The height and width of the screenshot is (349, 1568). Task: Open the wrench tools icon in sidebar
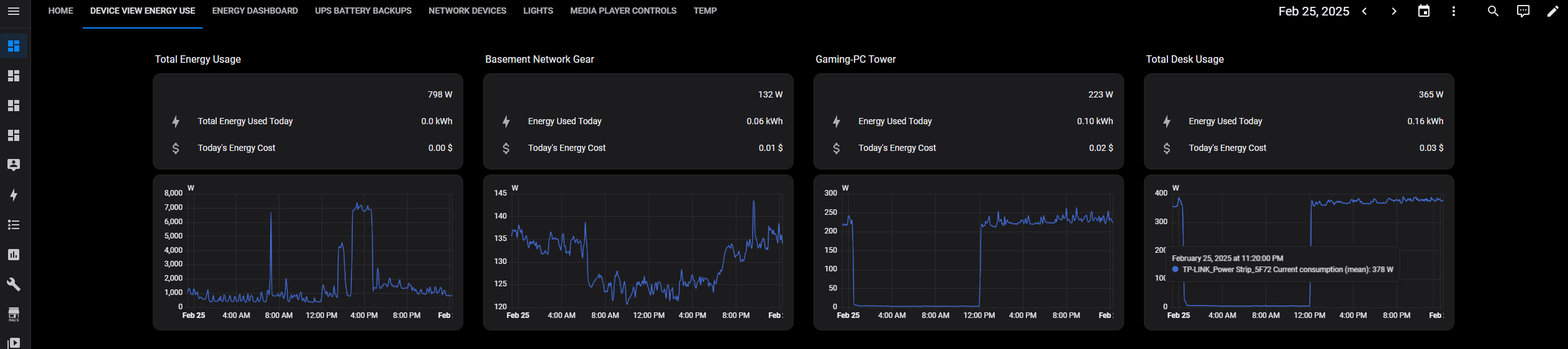point(14,284)
